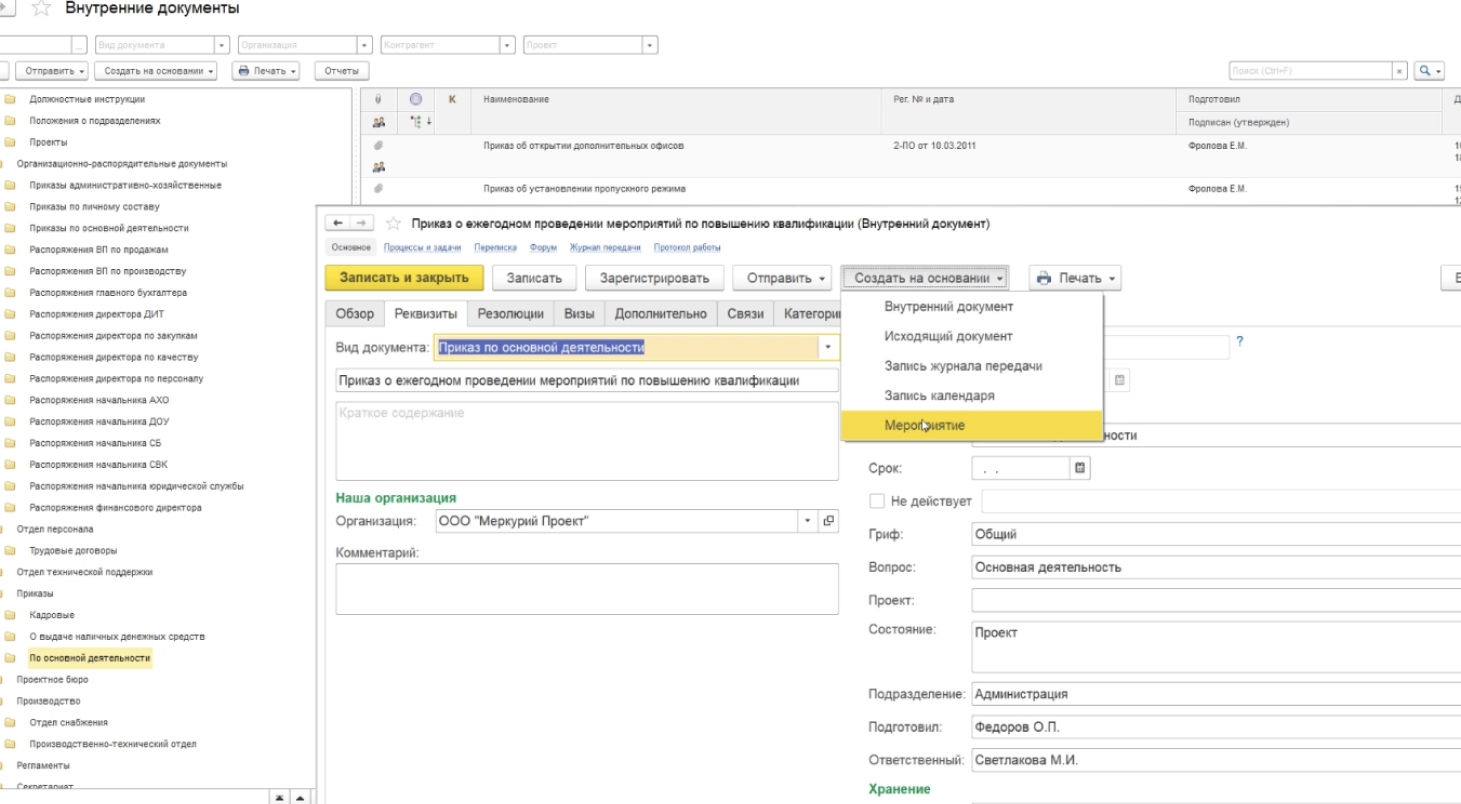Viewport: 1461px width, 804px height.
Task: Switch to the Связи tab
Action: (x=745, y=313)
